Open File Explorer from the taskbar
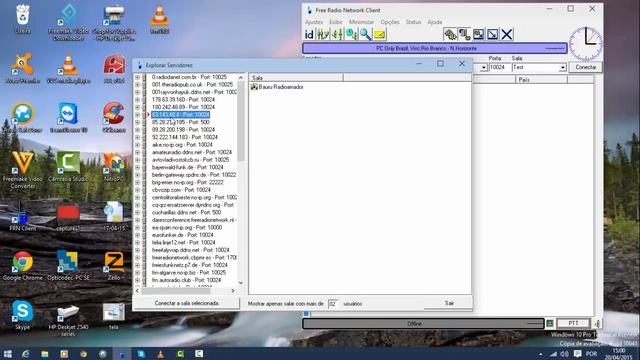The image size is (640, 360). point(44,354)
